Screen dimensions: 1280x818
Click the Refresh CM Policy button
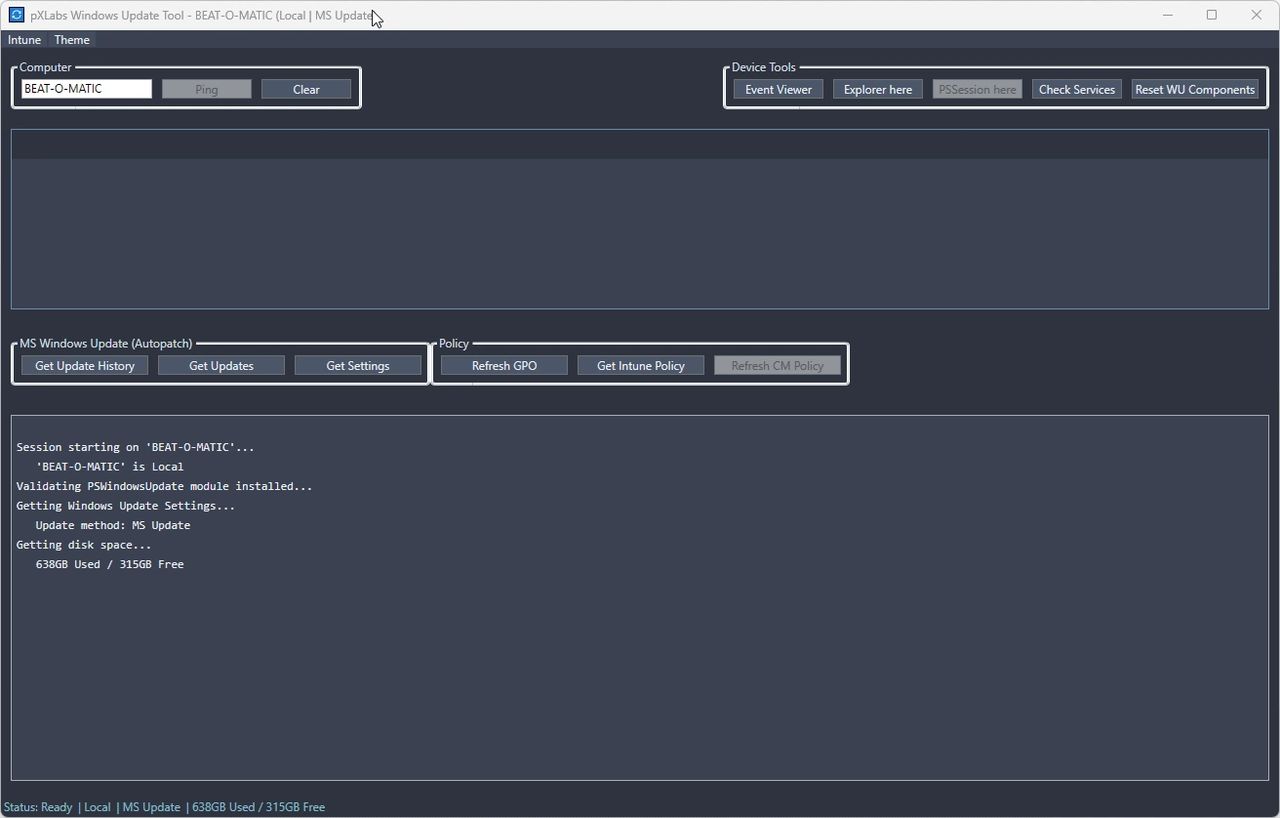tap(777, 366)
